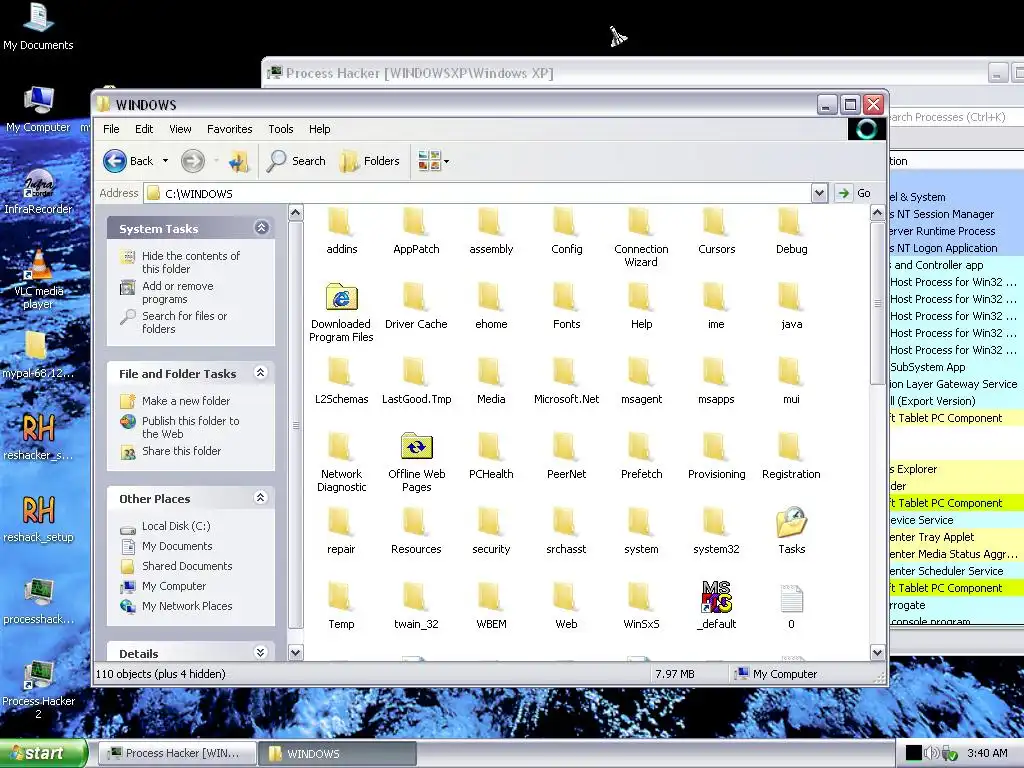This screenshot has height=768, width=1024.
Task: Click Make a new folder link
Action: [x=185, y=401]
